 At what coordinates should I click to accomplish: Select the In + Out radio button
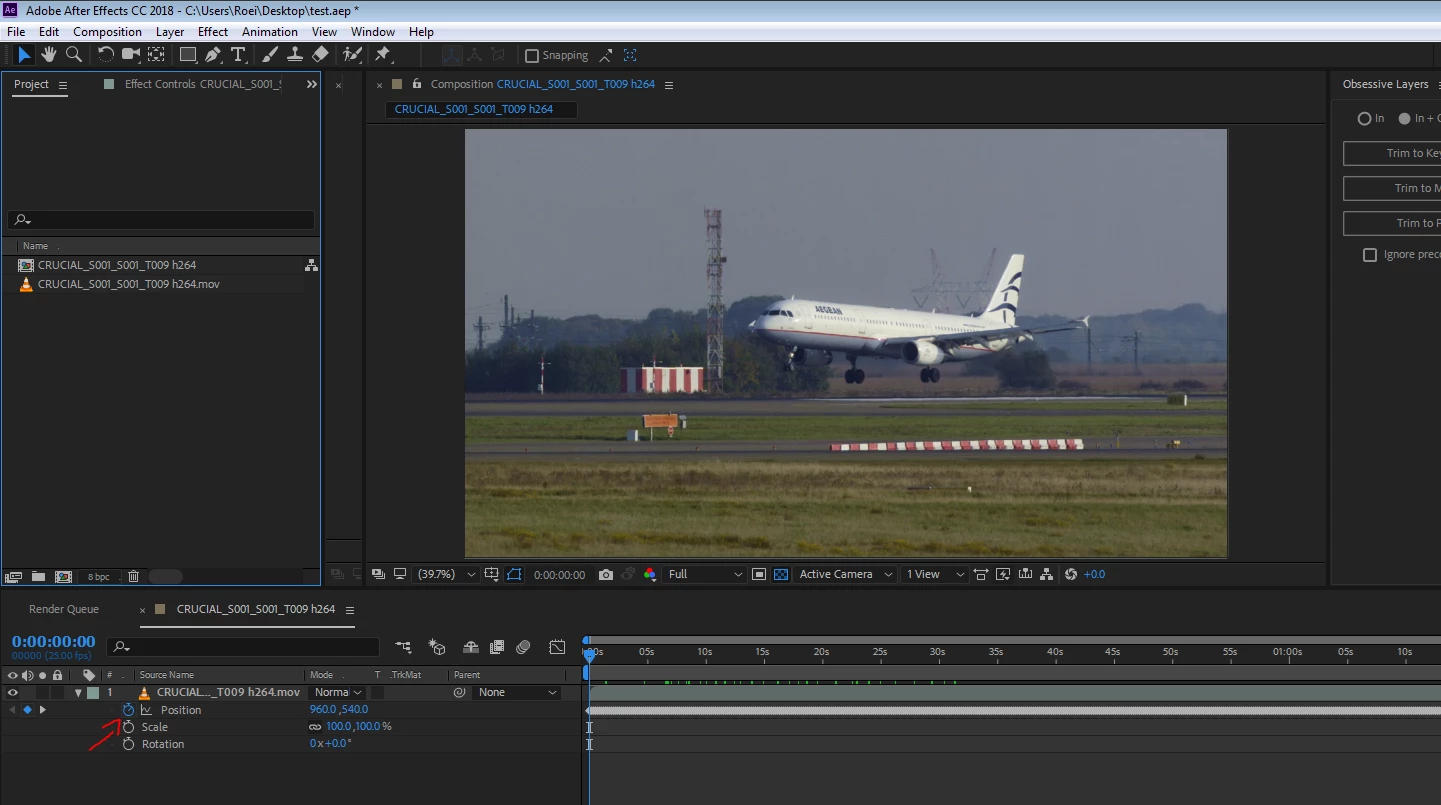click(1404, 118)
